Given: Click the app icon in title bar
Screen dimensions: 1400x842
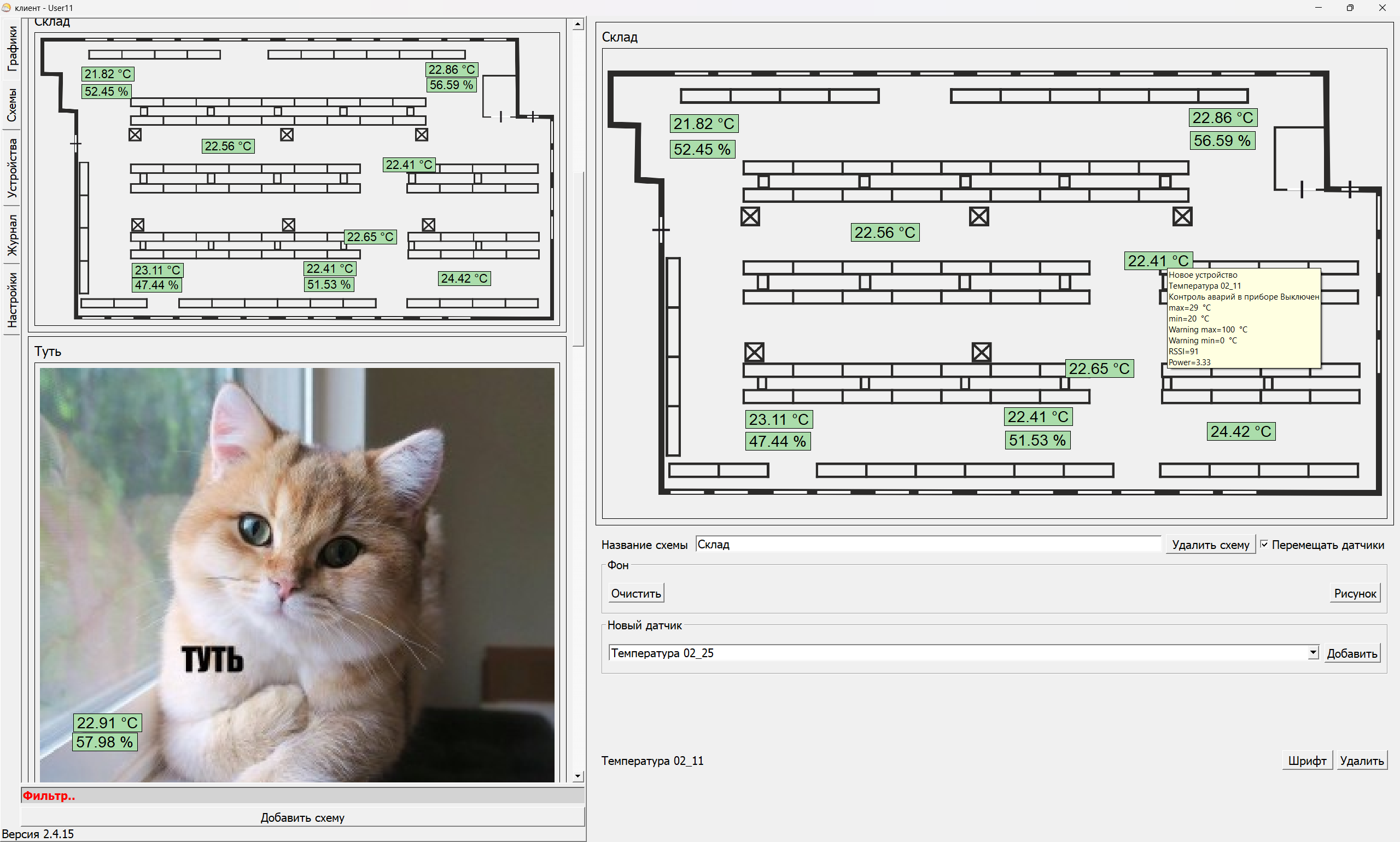Looking at the screenshot, I should pos(5,7).
